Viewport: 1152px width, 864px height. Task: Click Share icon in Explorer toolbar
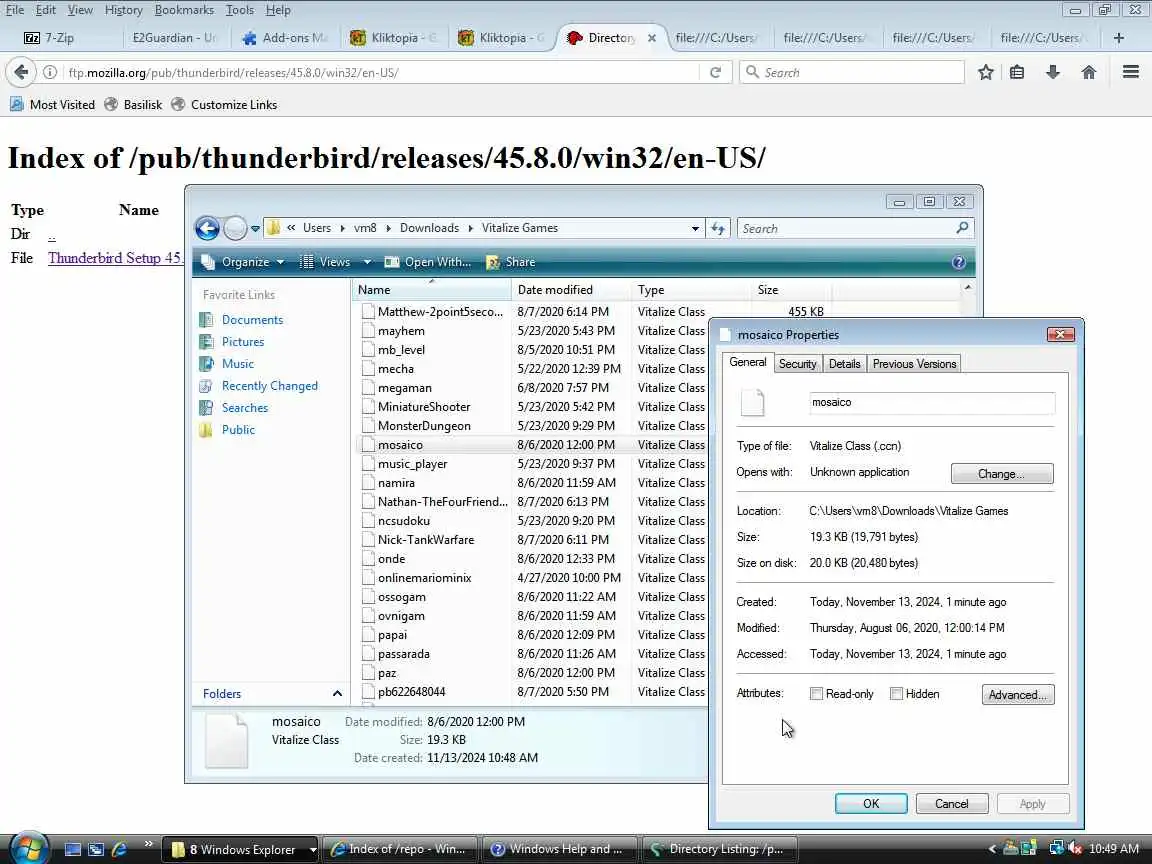tap(492, 262)
